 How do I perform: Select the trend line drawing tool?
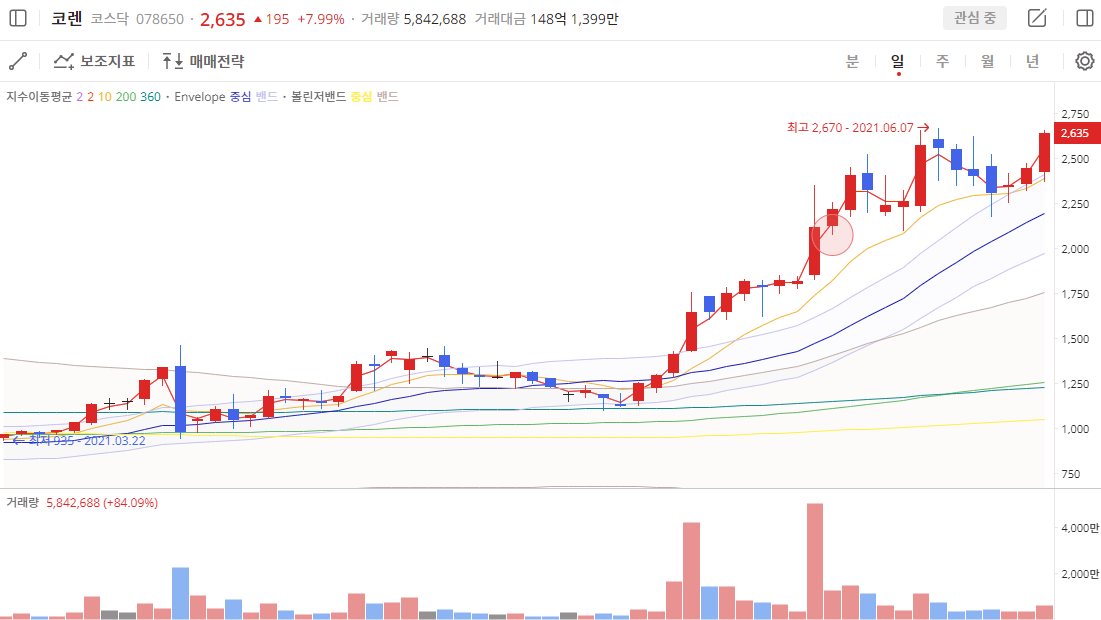(18, 61)
